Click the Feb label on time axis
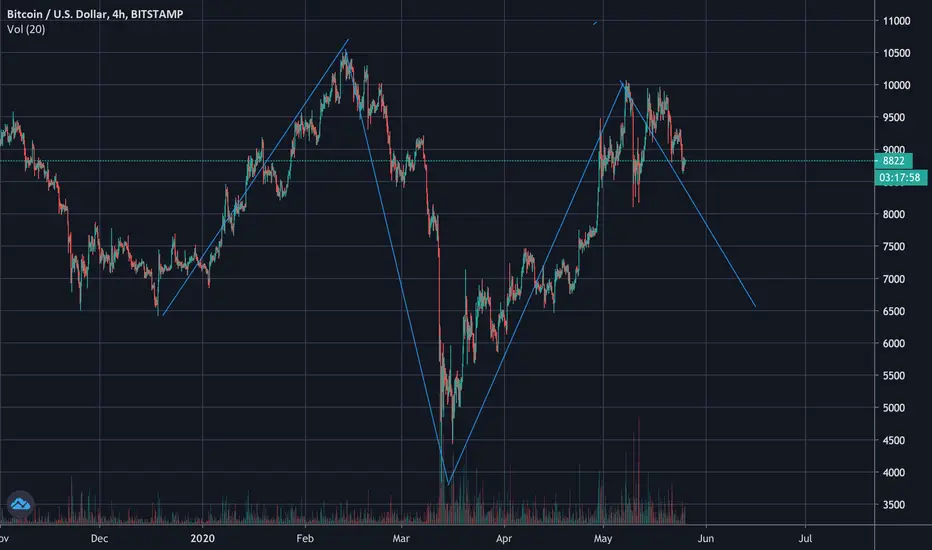 pyautogui.click(x=305, y=538)
